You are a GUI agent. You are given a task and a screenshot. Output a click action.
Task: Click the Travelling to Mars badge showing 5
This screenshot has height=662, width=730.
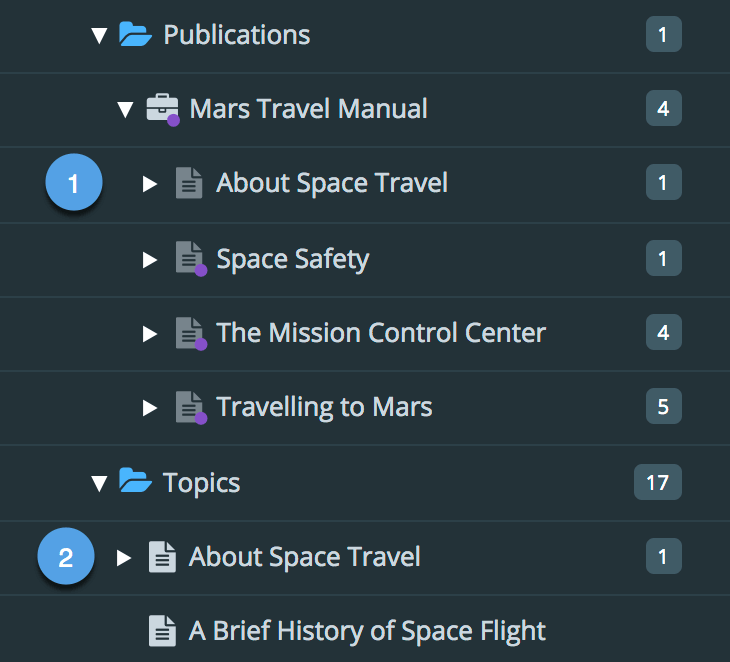[x=663, y=407]
